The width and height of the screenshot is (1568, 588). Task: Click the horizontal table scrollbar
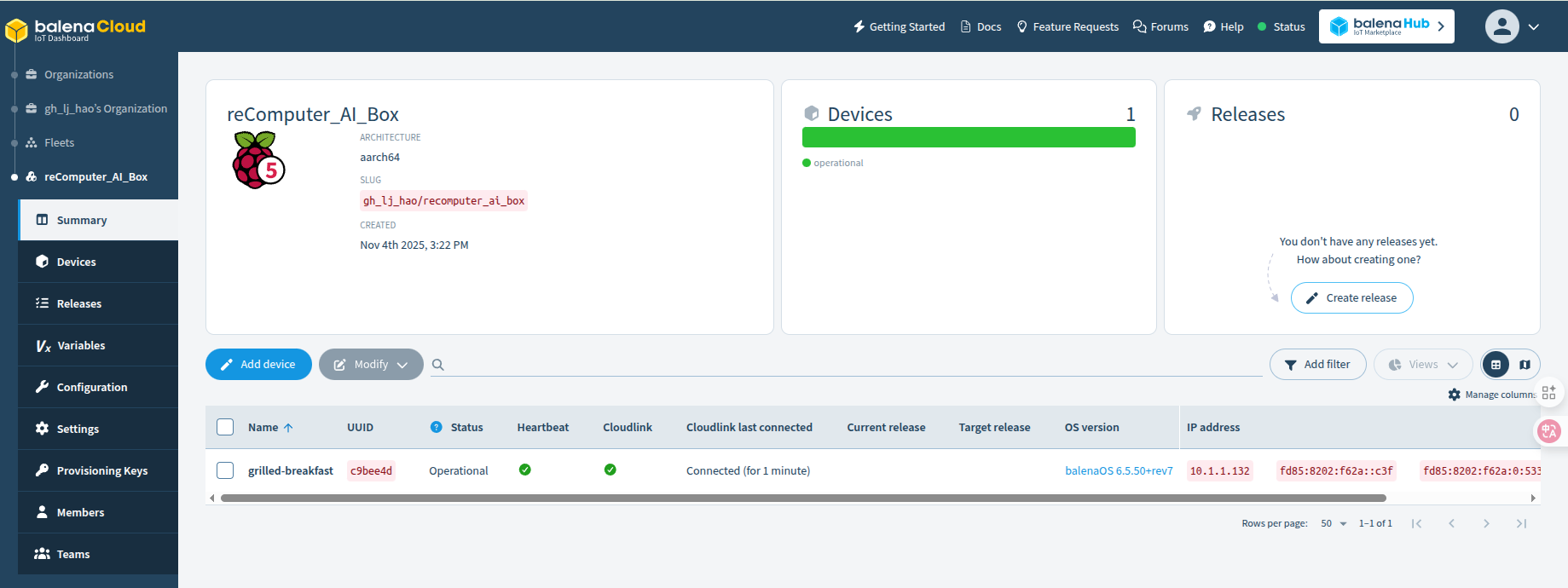801,498
